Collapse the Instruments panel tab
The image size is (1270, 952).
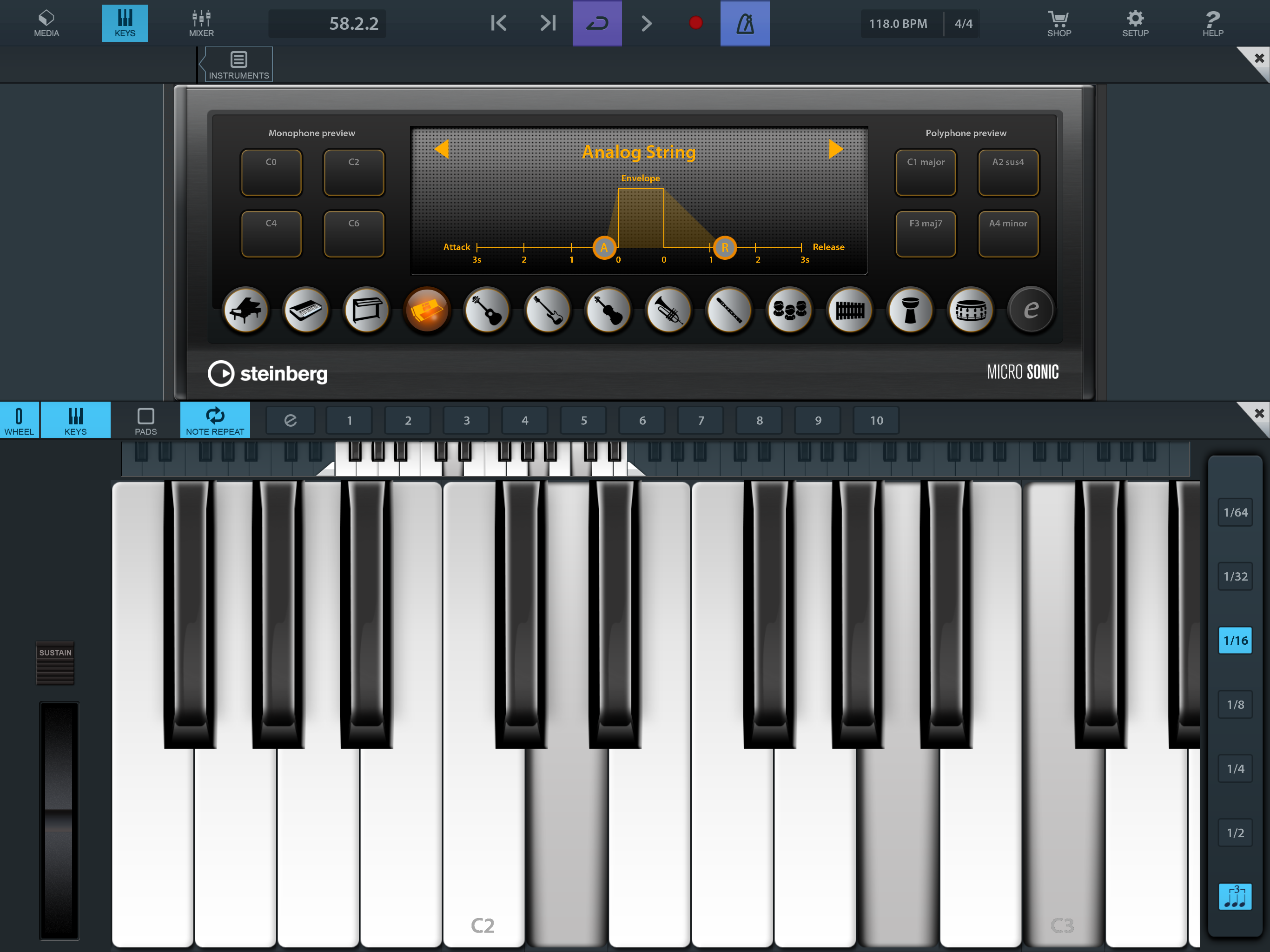pyautogui.click(x=238, y=65)
